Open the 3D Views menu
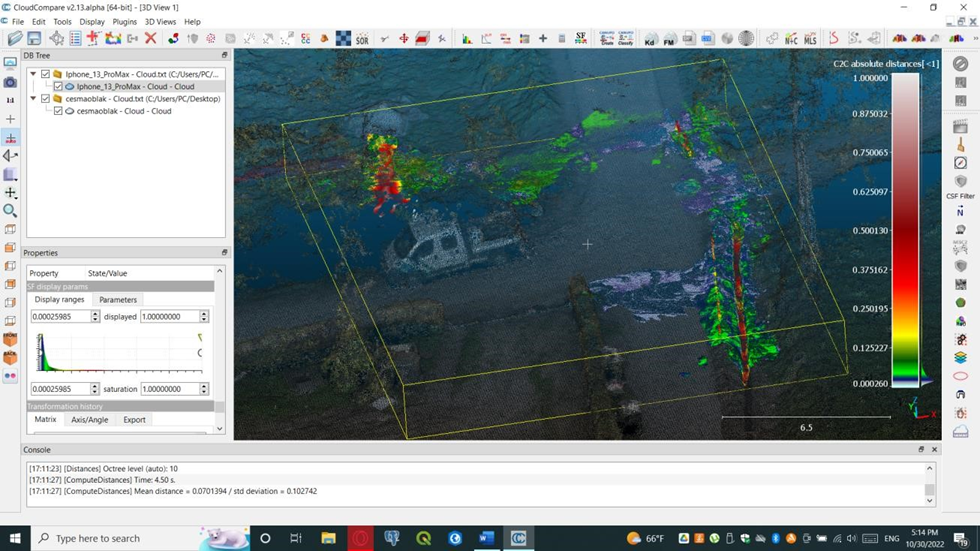 tap(160, 21)
